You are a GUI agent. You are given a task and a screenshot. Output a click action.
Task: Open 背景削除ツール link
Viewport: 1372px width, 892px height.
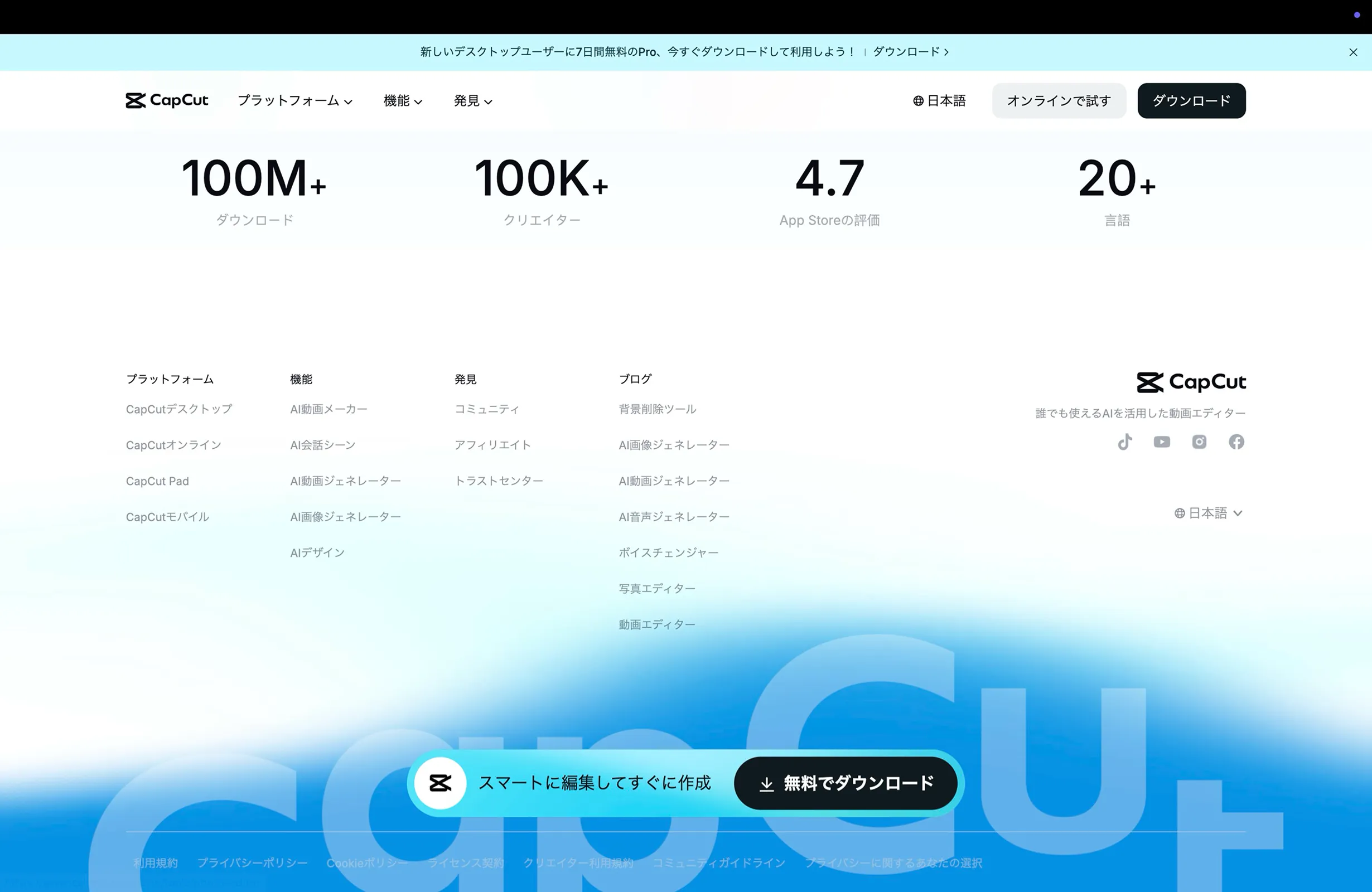[657, 409]
